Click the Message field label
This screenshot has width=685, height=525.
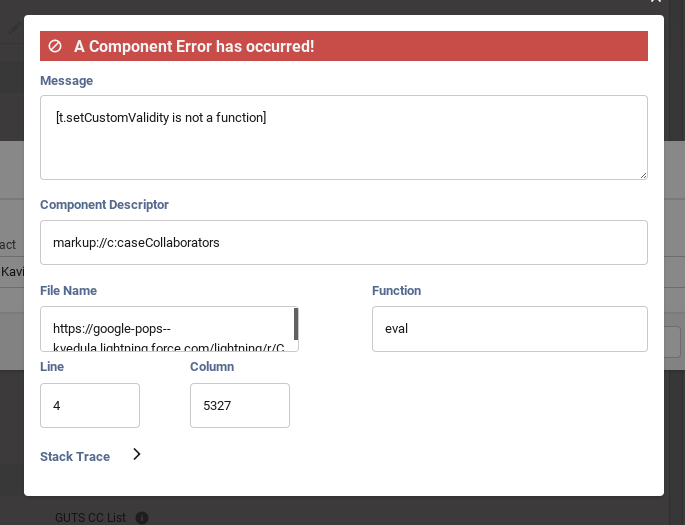(66, 80)
